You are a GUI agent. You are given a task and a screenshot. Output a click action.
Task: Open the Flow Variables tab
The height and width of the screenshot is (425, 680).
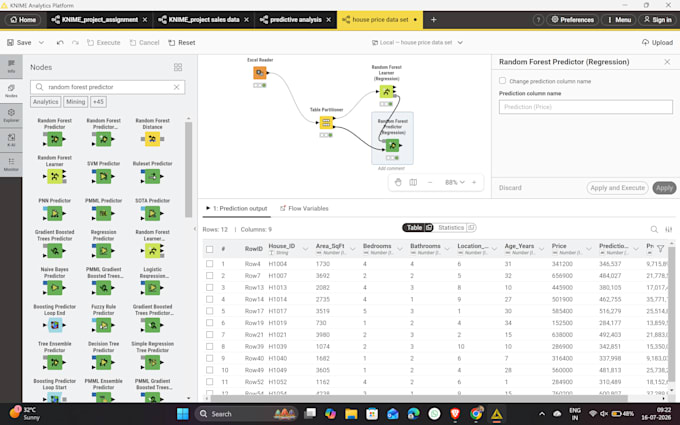click(x=304, y=208)
